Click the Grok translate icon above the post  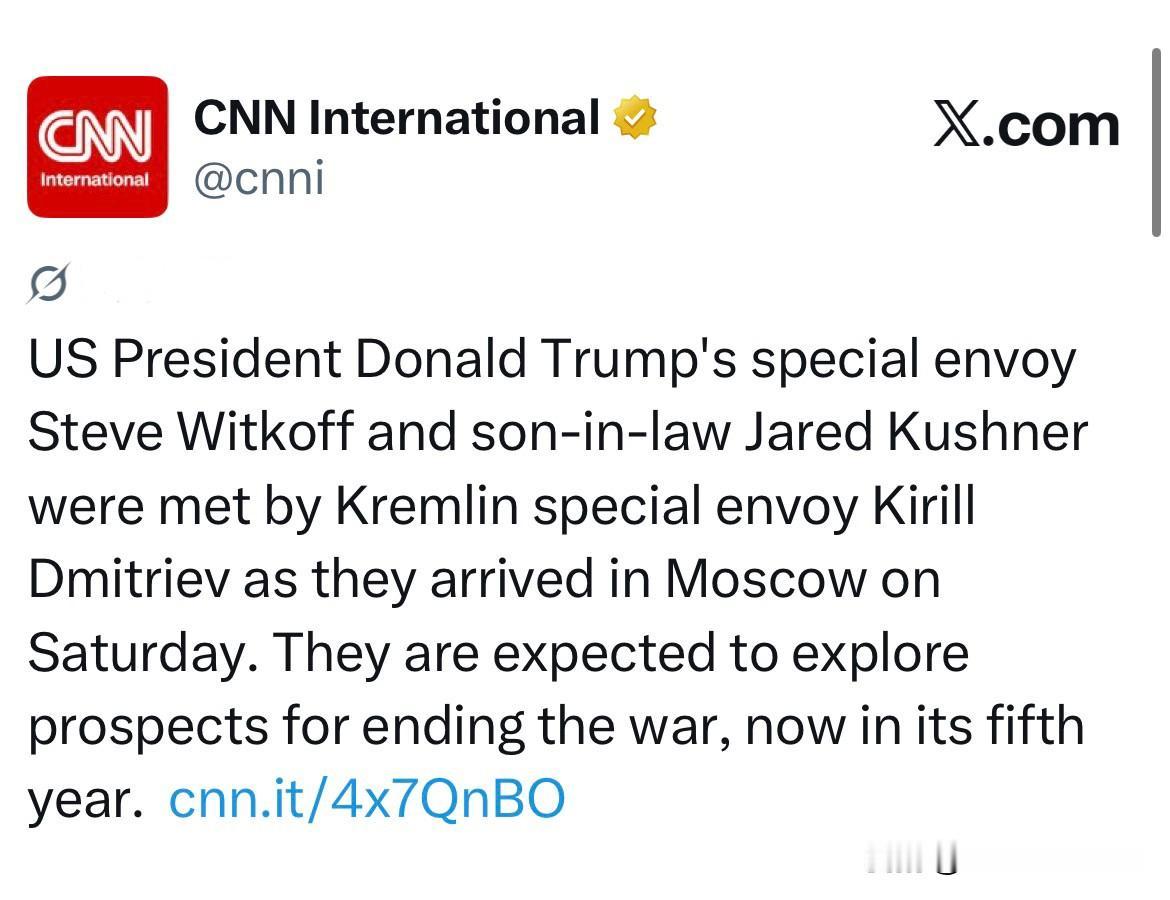click(49, 283)
